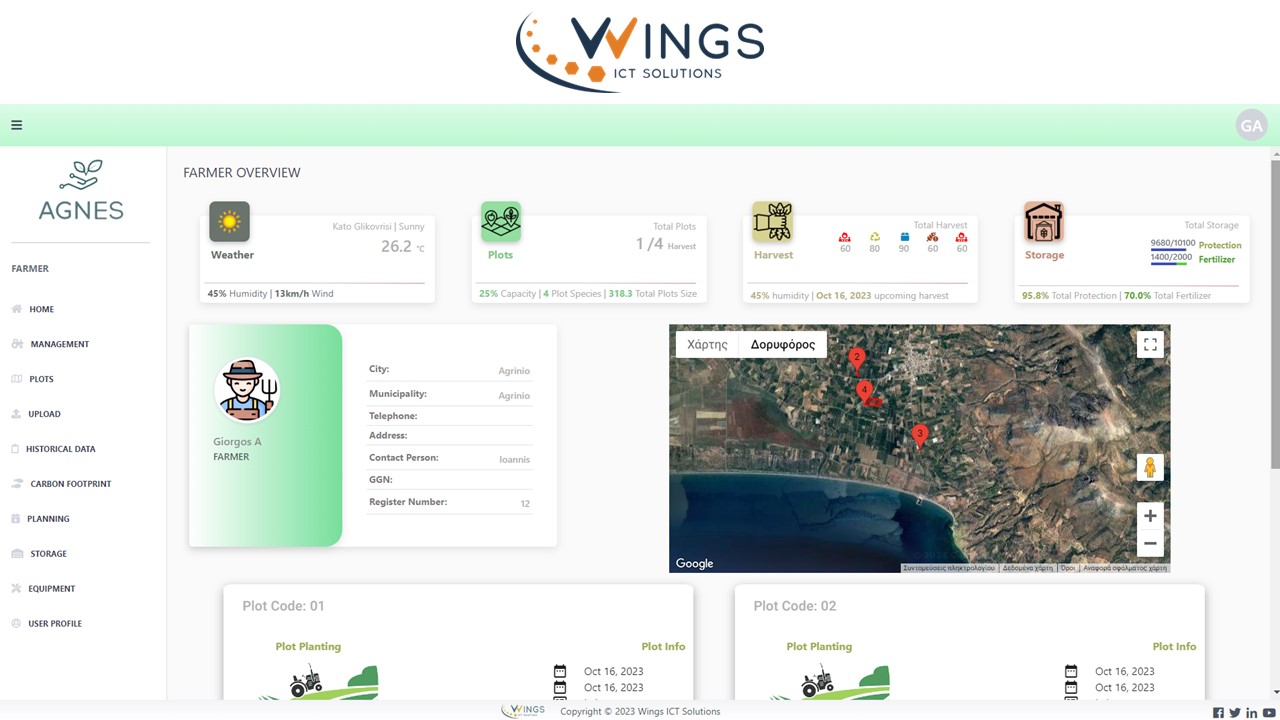This screenshot has width=1280, height=720.
Task: Select the recycle harvest icon above 80
Action: (x=874, y=237)
